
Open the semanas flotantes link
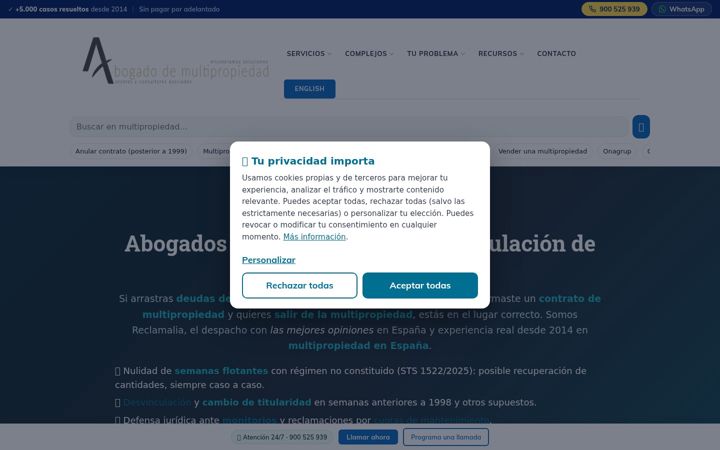click(221, 371)
